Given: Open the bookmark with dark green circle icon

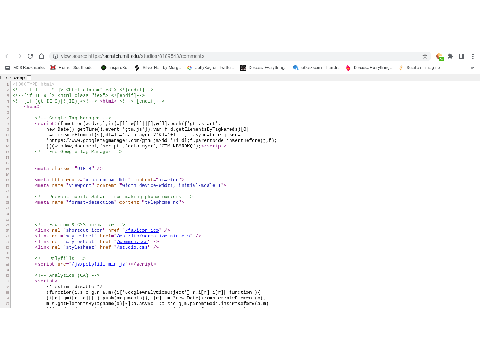Looking at the screenshot, I should (x=114, y=68).
